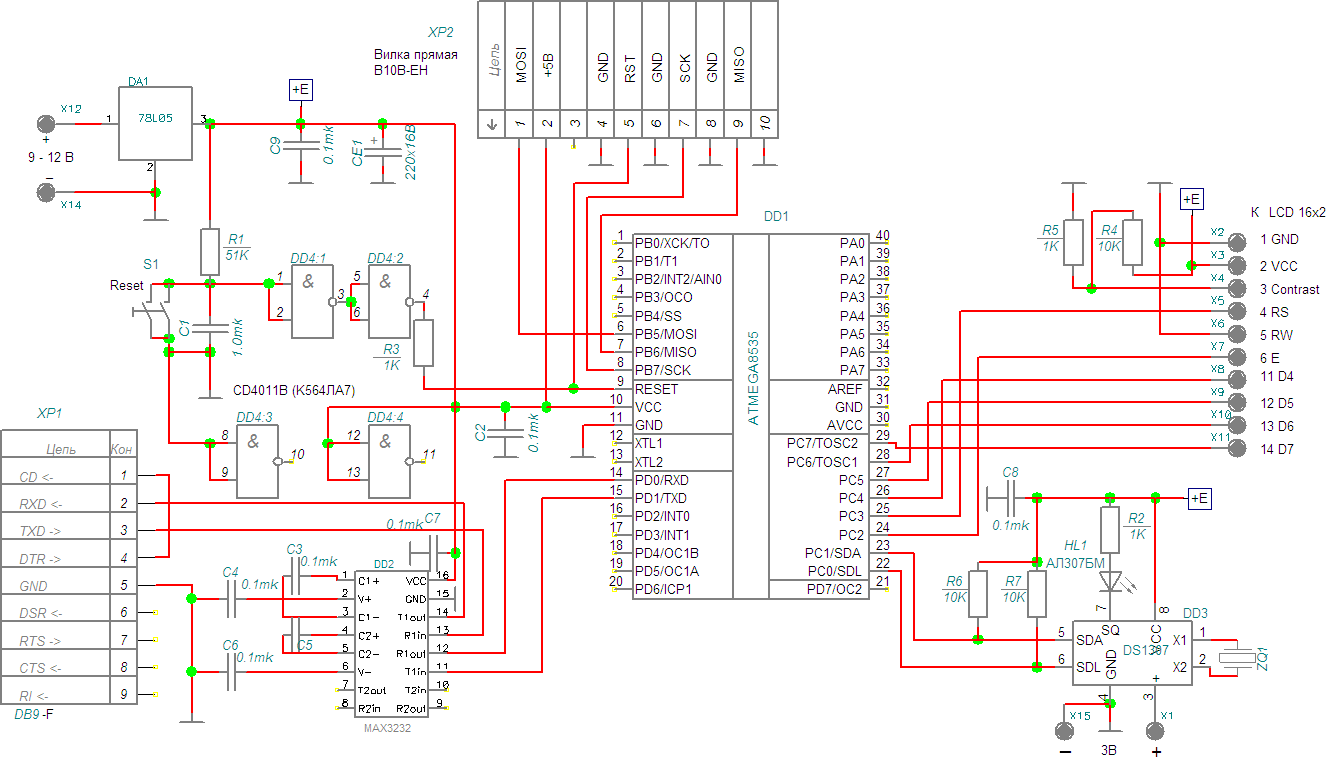Click the 'DB9 -F' connector label
This screenshot has height=765, width=1333.
tap(33, 715)
